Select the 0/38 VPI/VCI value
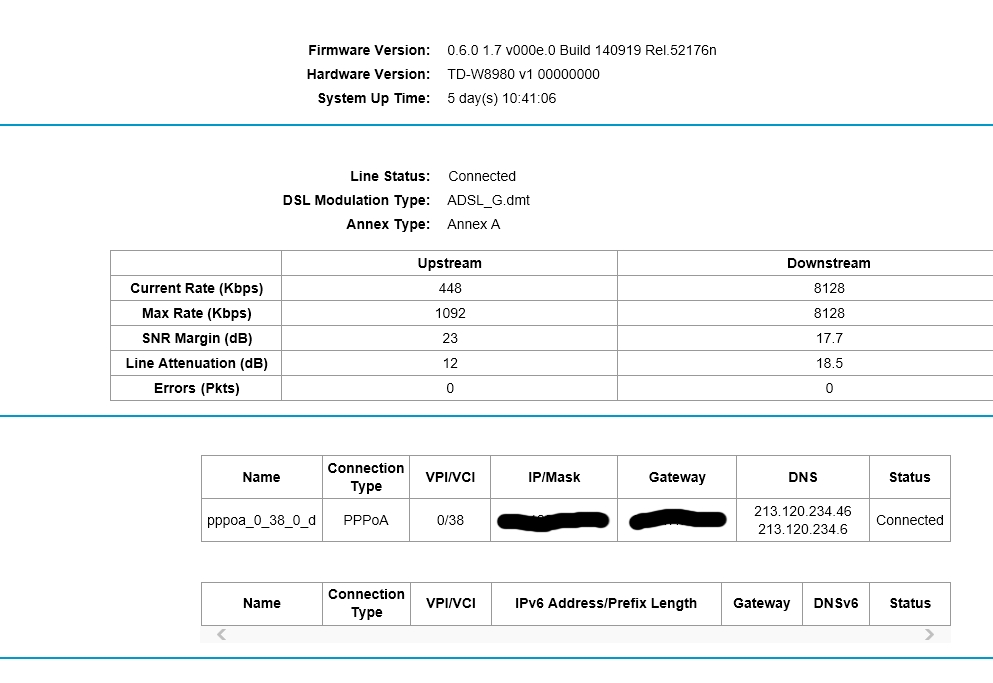The image size is (993, 683). 450,520
